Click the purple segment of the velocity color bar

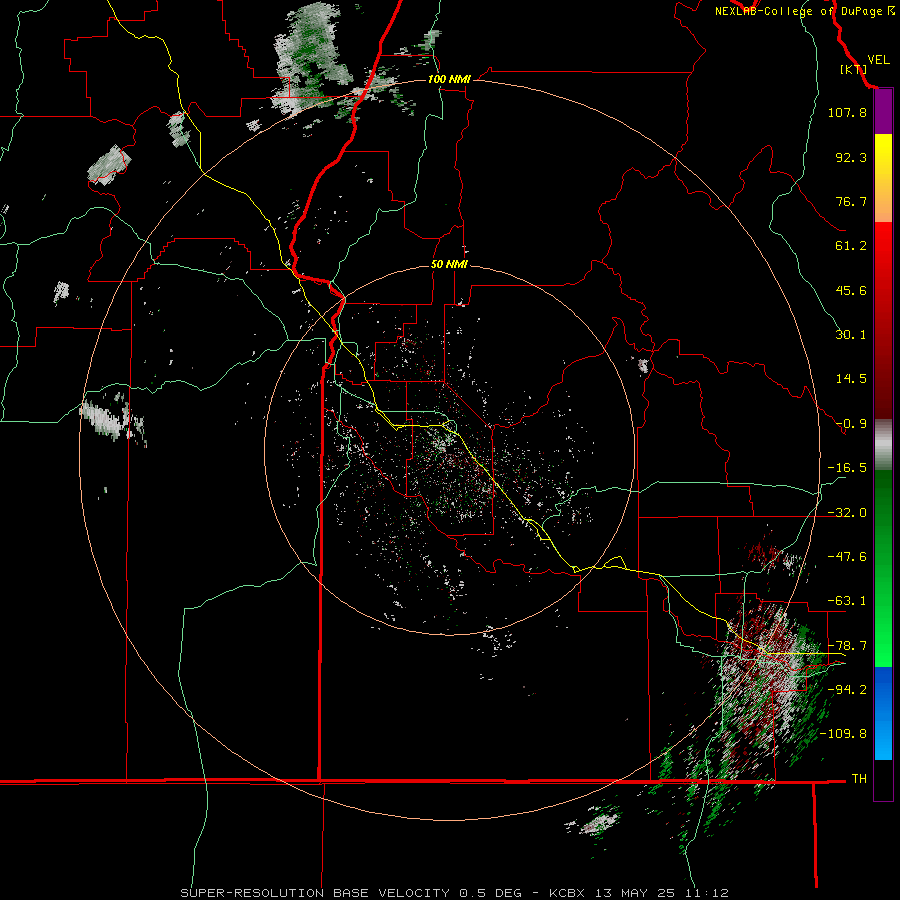(x=883, y=111)
